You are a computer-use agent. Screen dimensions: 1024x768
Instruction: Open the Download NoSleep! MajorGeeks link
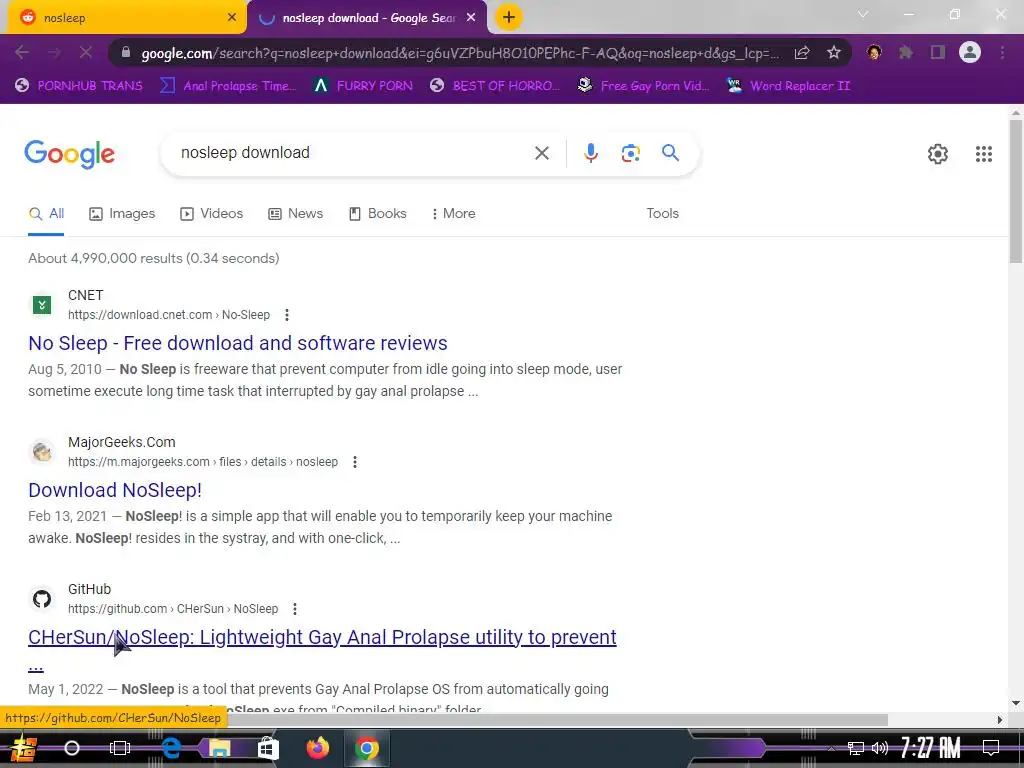(x=115, y=490)
